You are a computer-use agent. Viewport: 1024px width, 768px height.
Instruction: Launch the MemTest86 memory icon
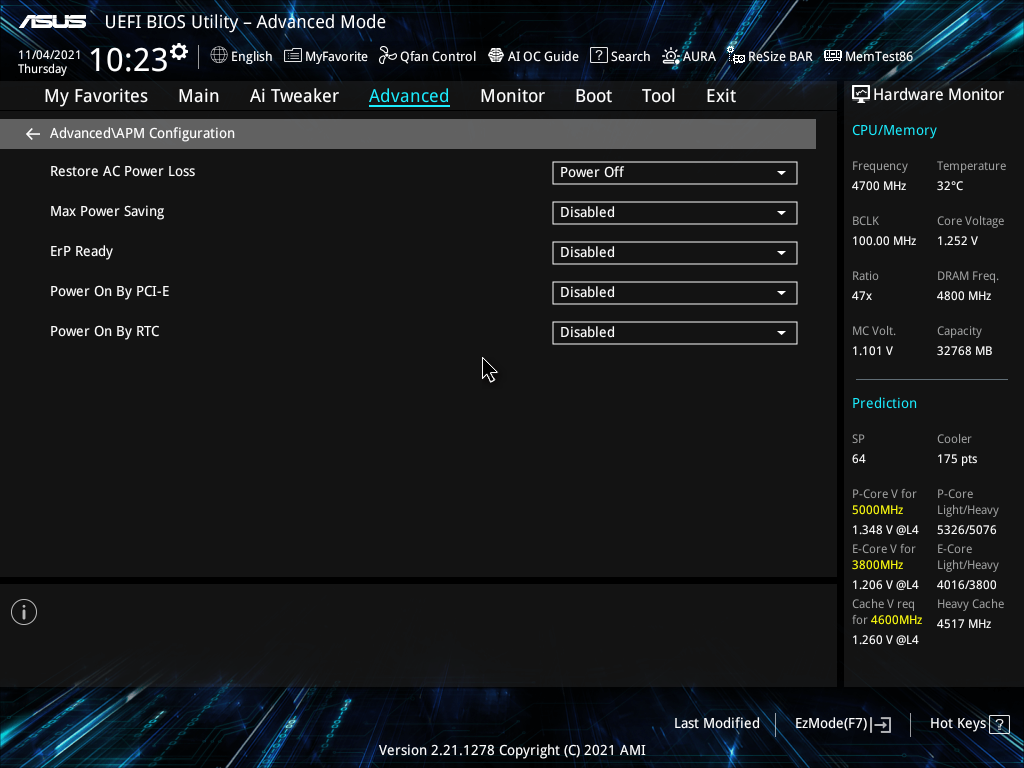click(833, 56)
